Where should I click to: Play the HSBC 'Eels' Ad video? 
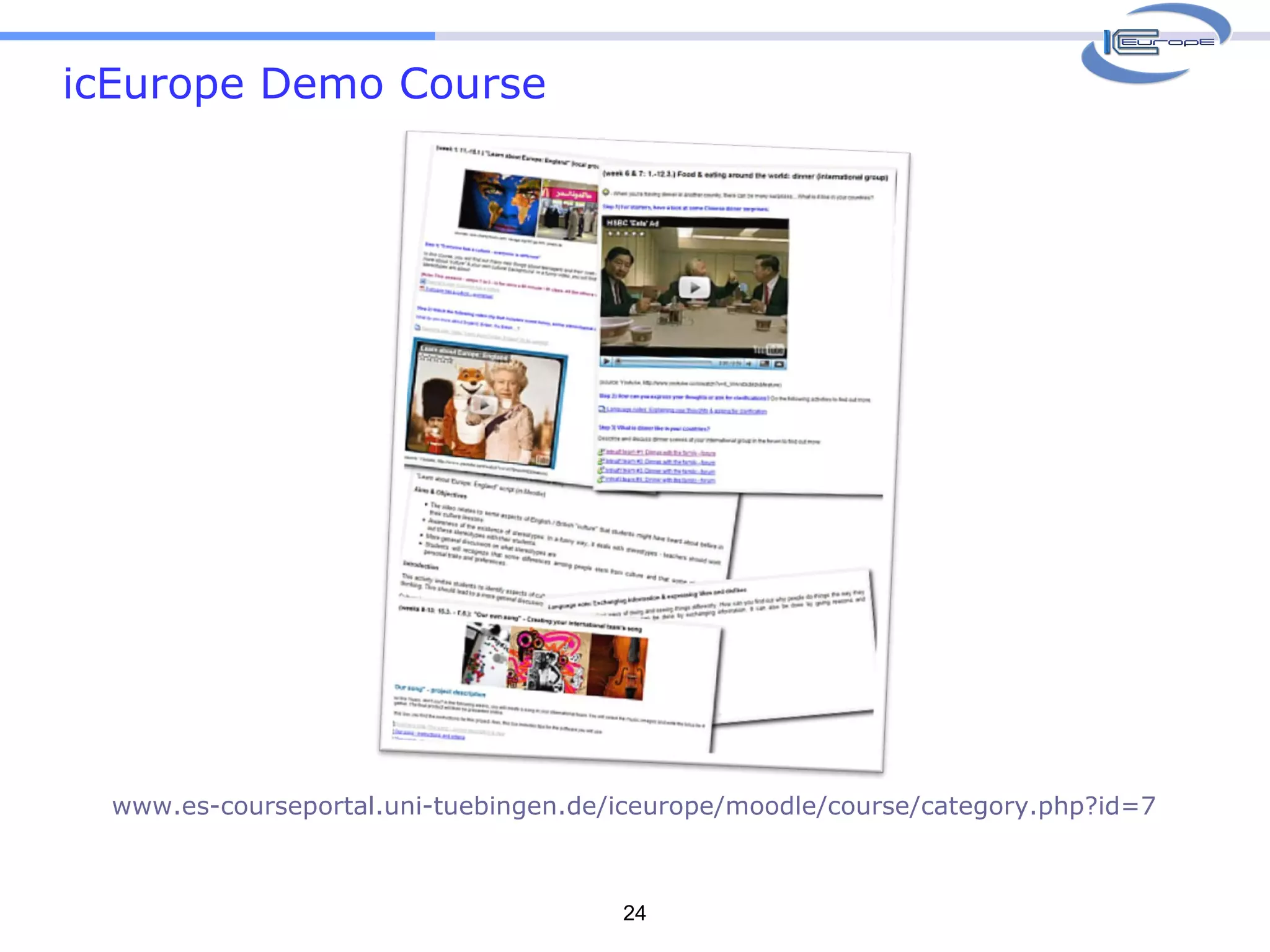click(x=695, y=288)
